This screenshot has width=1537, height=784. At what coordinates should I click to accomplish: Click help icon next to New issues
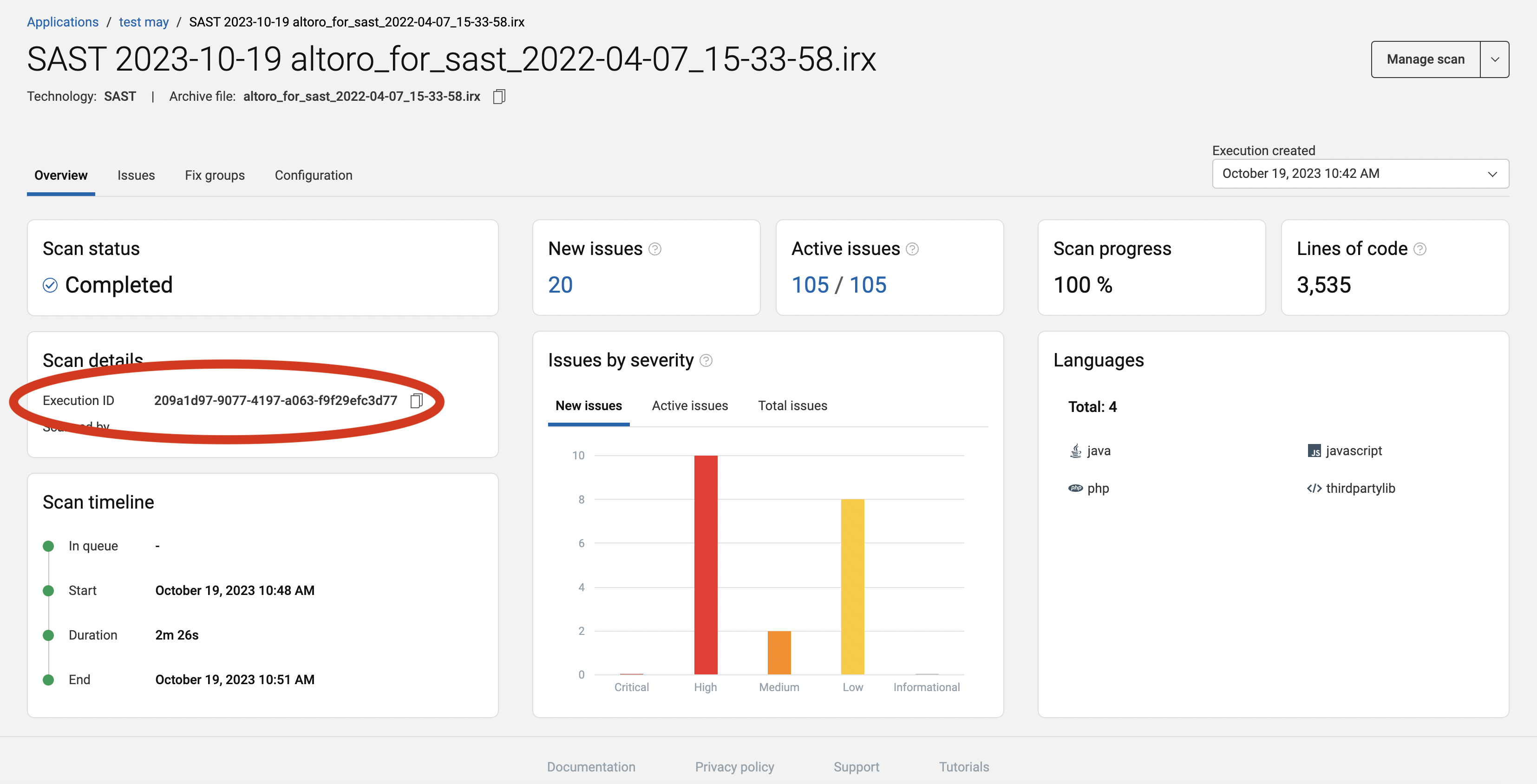[654, 249]
